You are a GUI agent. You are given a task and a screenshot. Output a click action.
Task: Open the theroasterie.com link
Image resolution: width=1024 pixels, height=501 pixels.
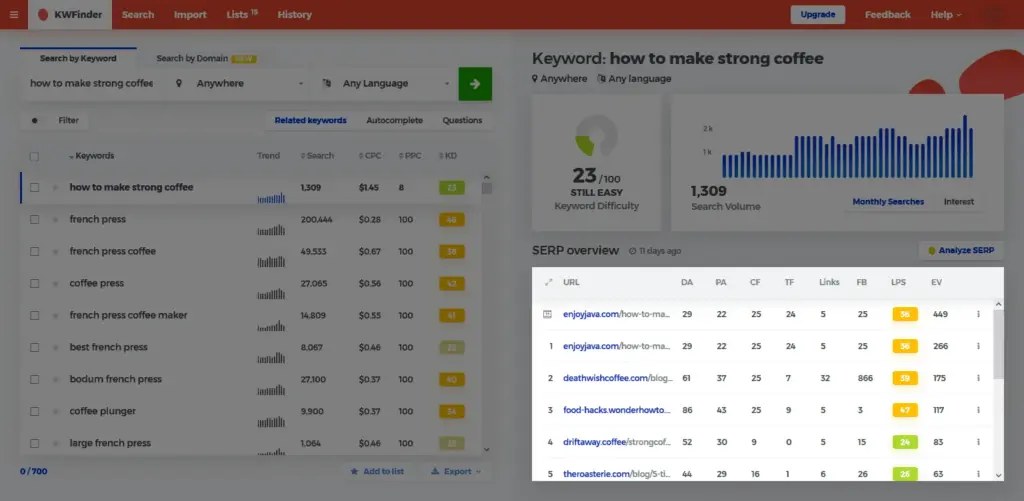617,474
